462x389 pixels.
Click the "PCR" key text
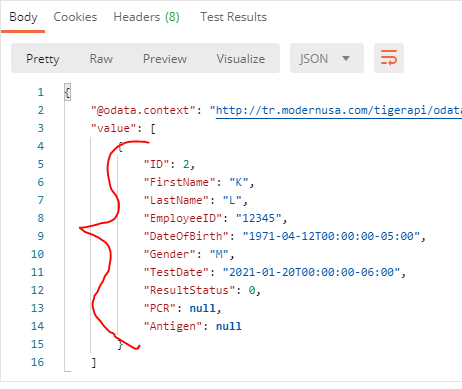(x=159, y=308)
